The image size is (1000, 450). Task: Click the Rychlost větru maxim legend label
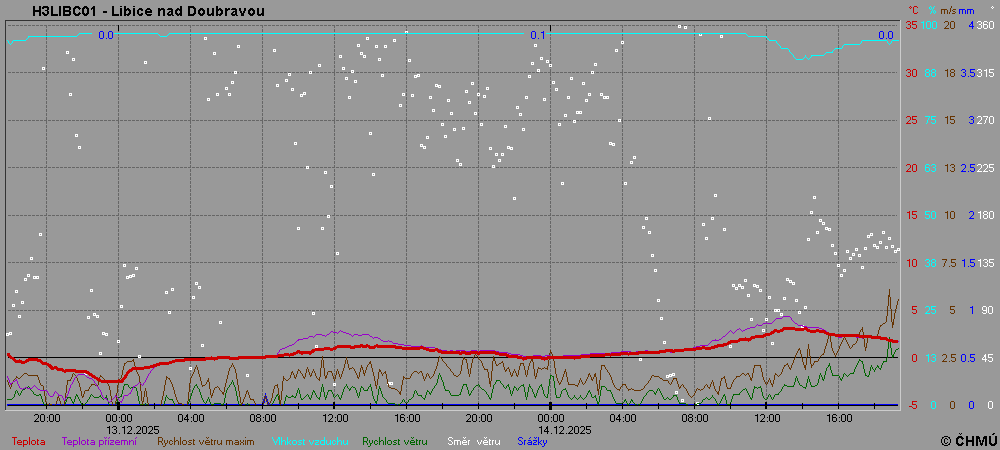click(x=204, y=441)
